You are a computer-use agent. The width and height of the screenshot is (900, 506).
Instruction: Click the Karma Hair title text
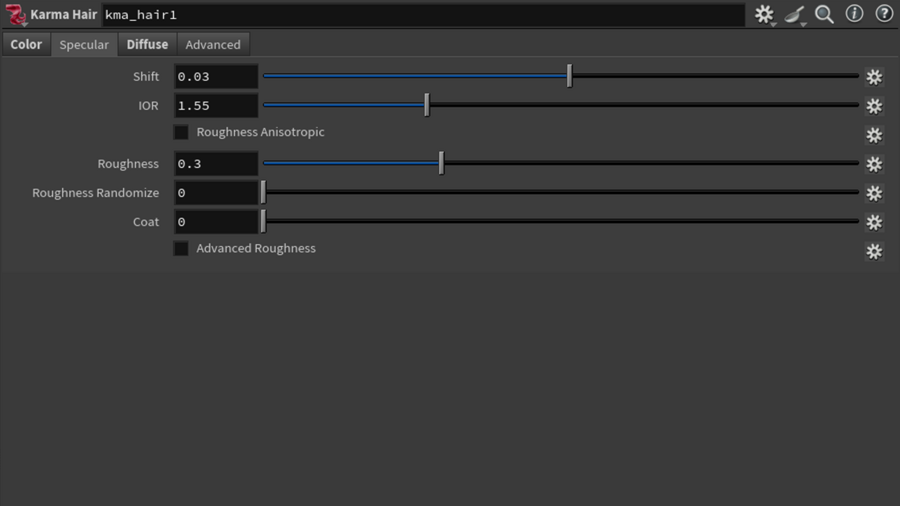[64, 14]
